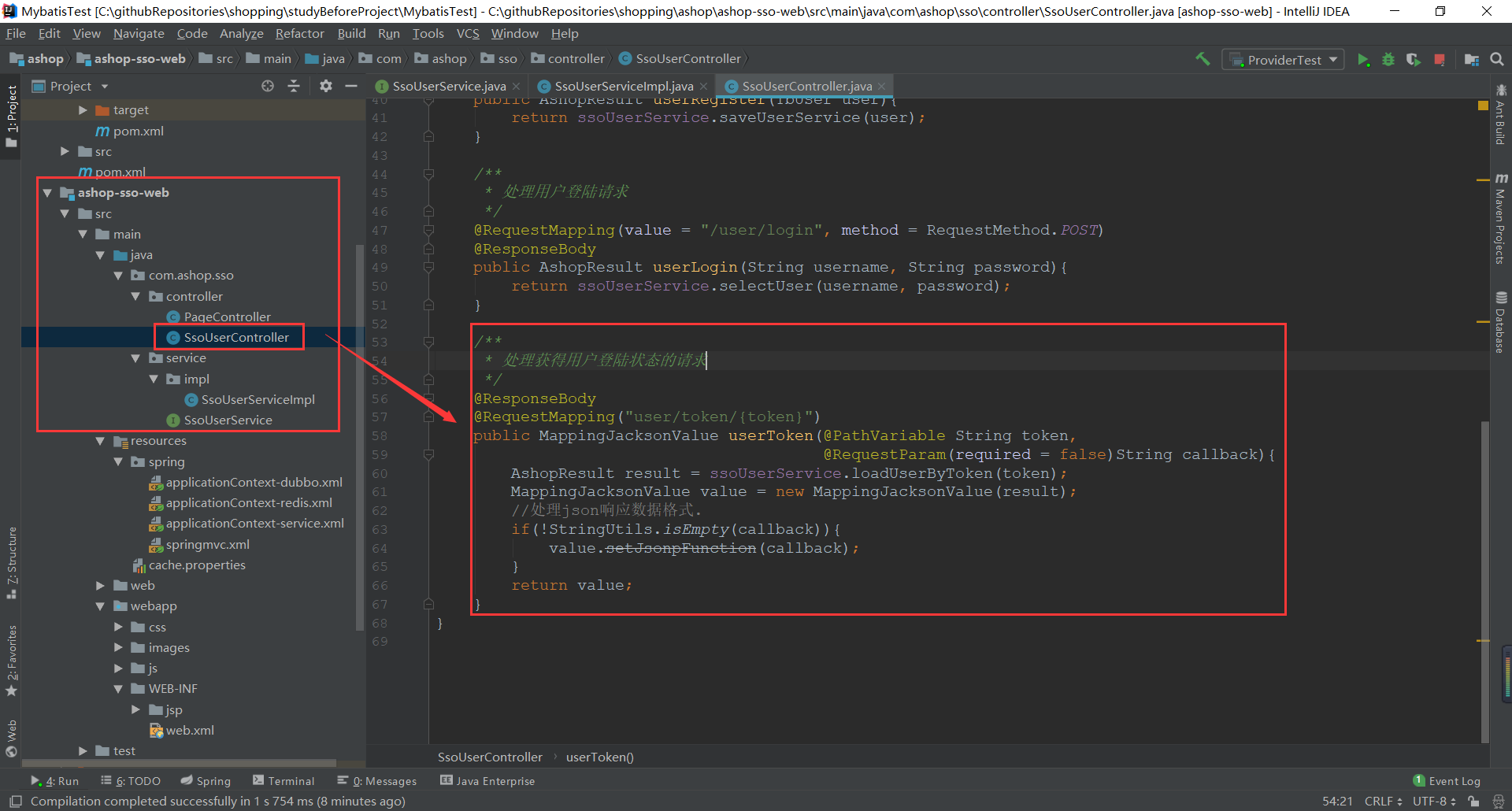Open Event Log from status bar
Image resolution: width=1512 pixels, height=811 pixels.
click(x=1447, y=781)
